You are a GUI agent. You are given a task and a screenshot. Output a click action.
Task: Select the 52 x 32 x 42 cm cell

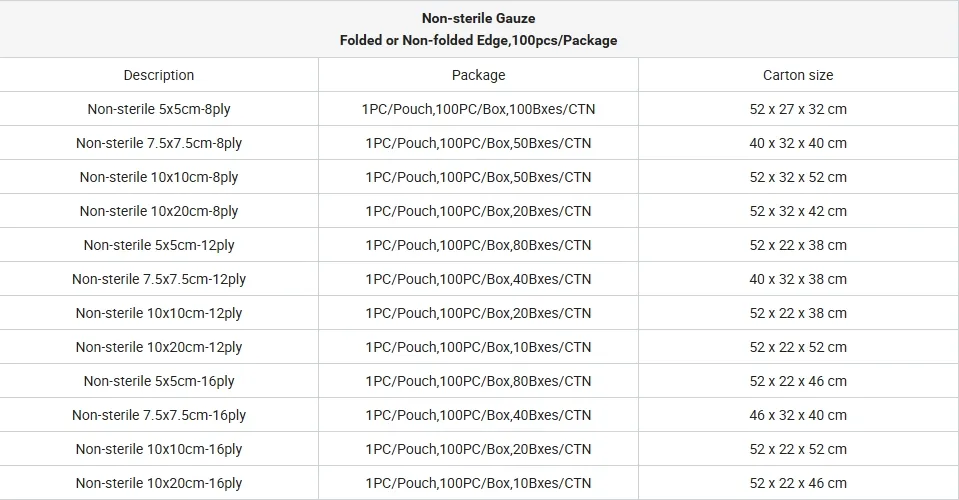tap(798, 211)
